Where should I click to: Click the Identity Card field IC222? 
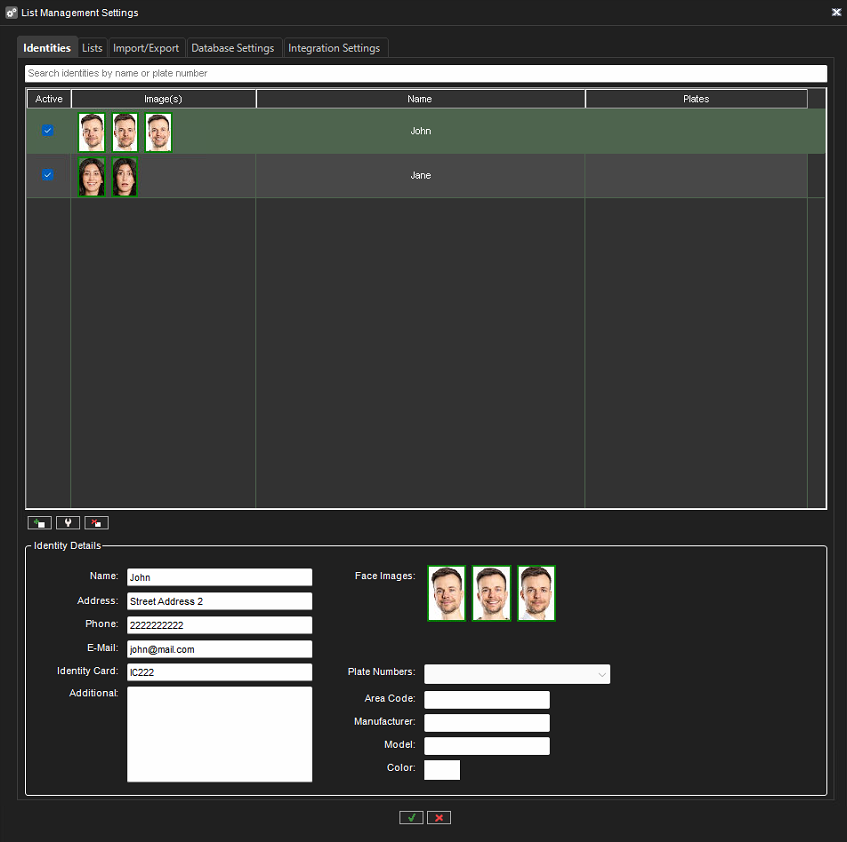219,672
